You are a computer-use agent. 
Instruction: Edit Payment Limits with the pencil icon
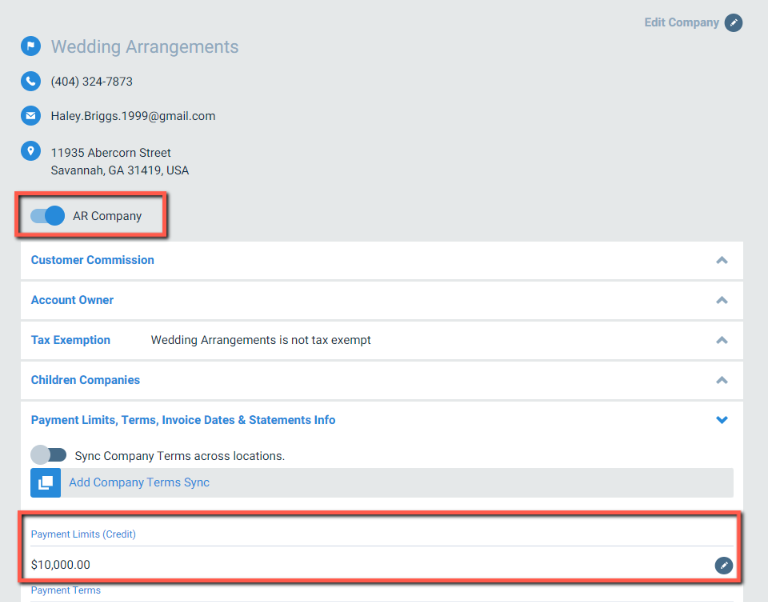click(x=723, y=565)
